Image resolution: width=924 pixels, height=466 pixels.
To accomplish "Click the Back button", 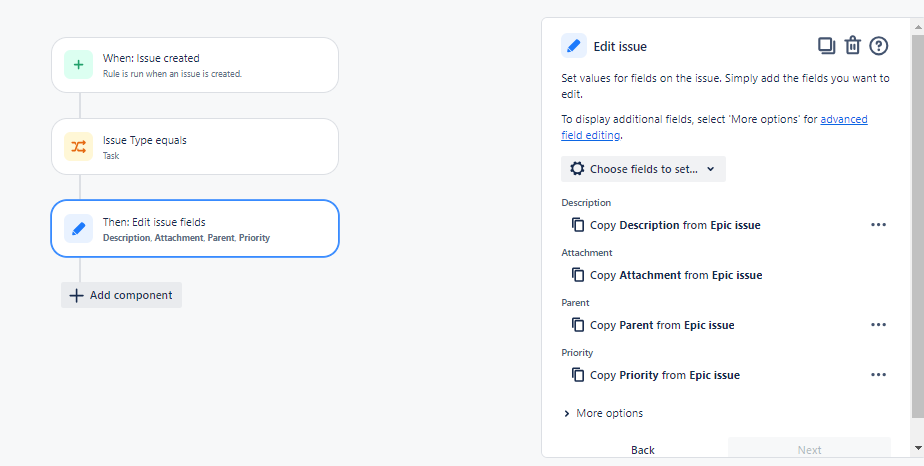I will pos(643,450).
